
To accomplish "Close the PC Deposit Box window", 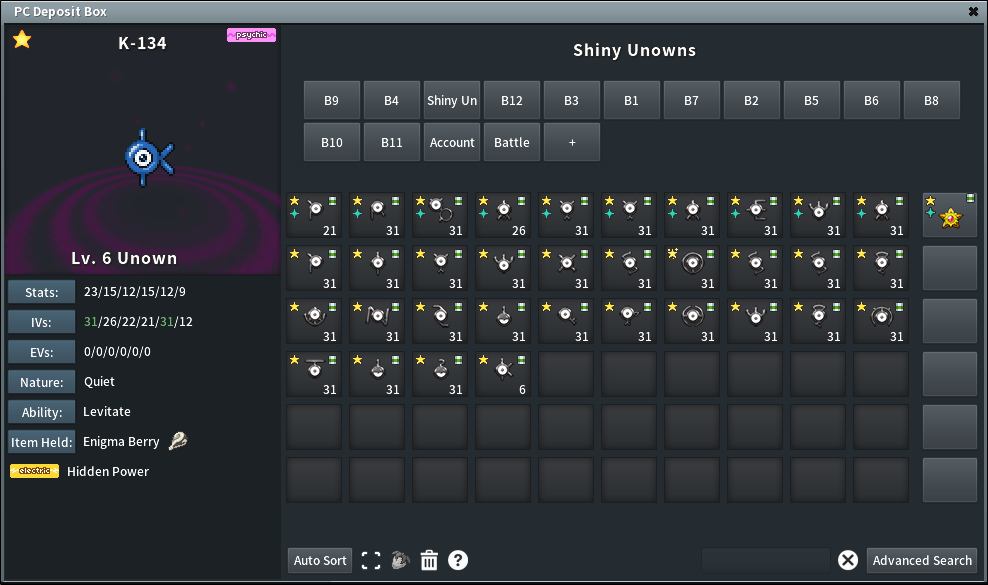I will (973, 11).
